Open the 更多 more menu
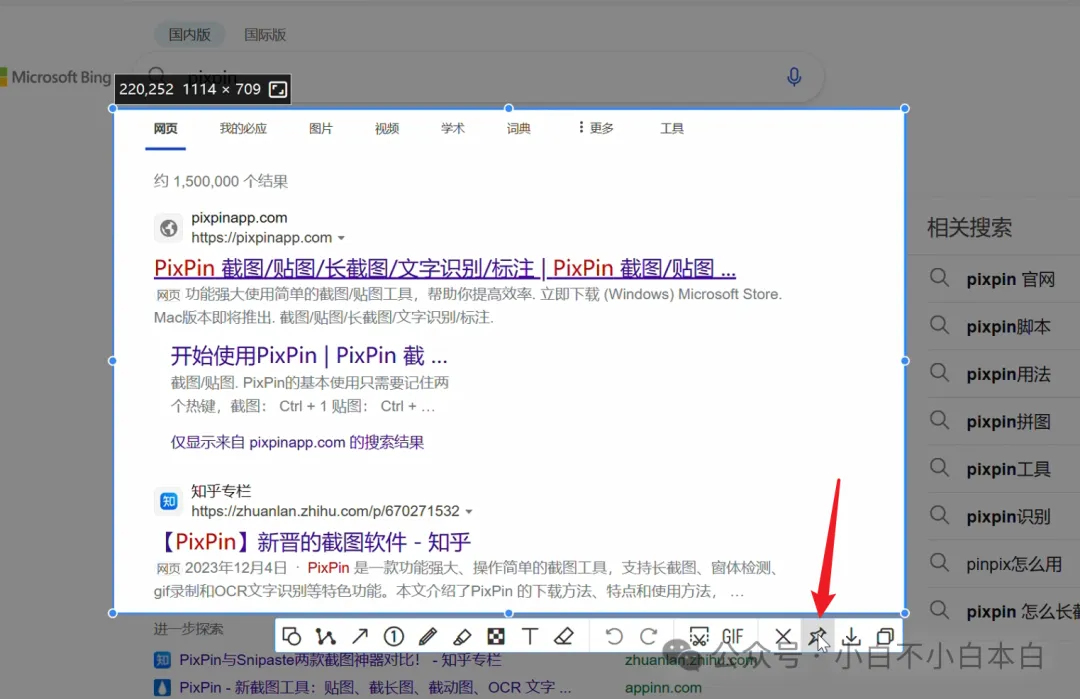This screenshot has width=1080, height=699. pos(596,128)
